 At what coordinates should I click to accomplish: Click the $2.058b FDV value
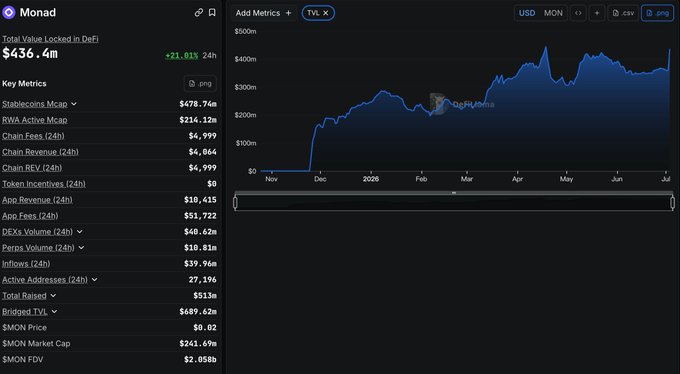200,359
